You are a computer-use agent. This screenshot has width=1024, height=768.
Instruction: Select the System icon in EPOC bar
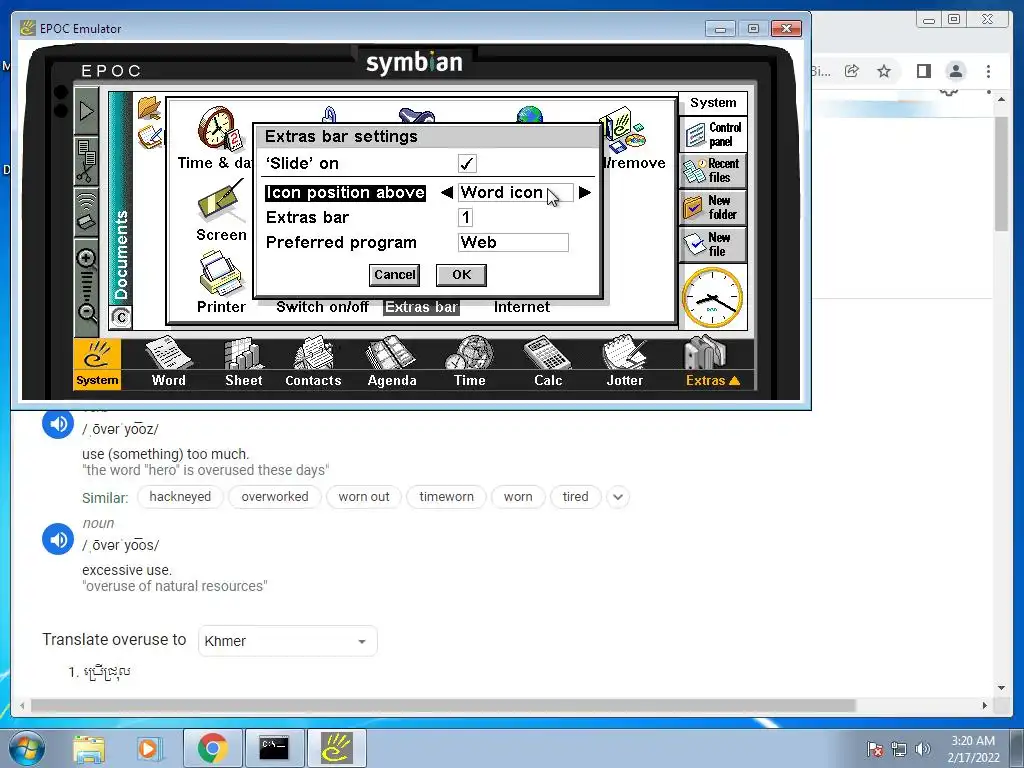[x=97, y=364]
